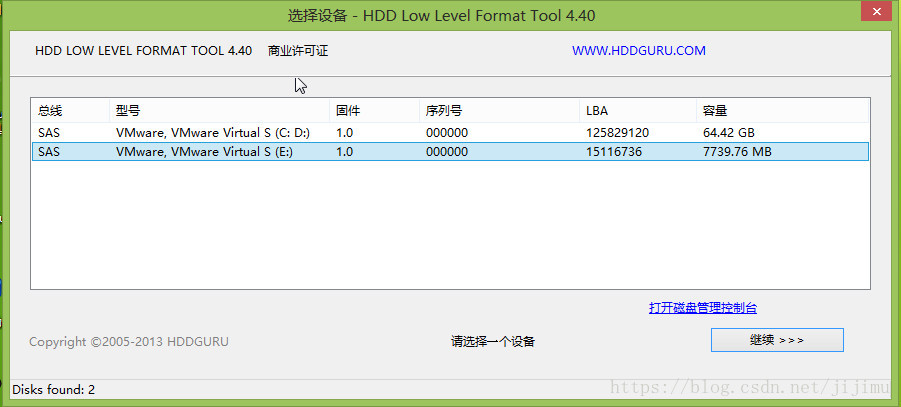Click the 序列号 column header

point(499,110)
